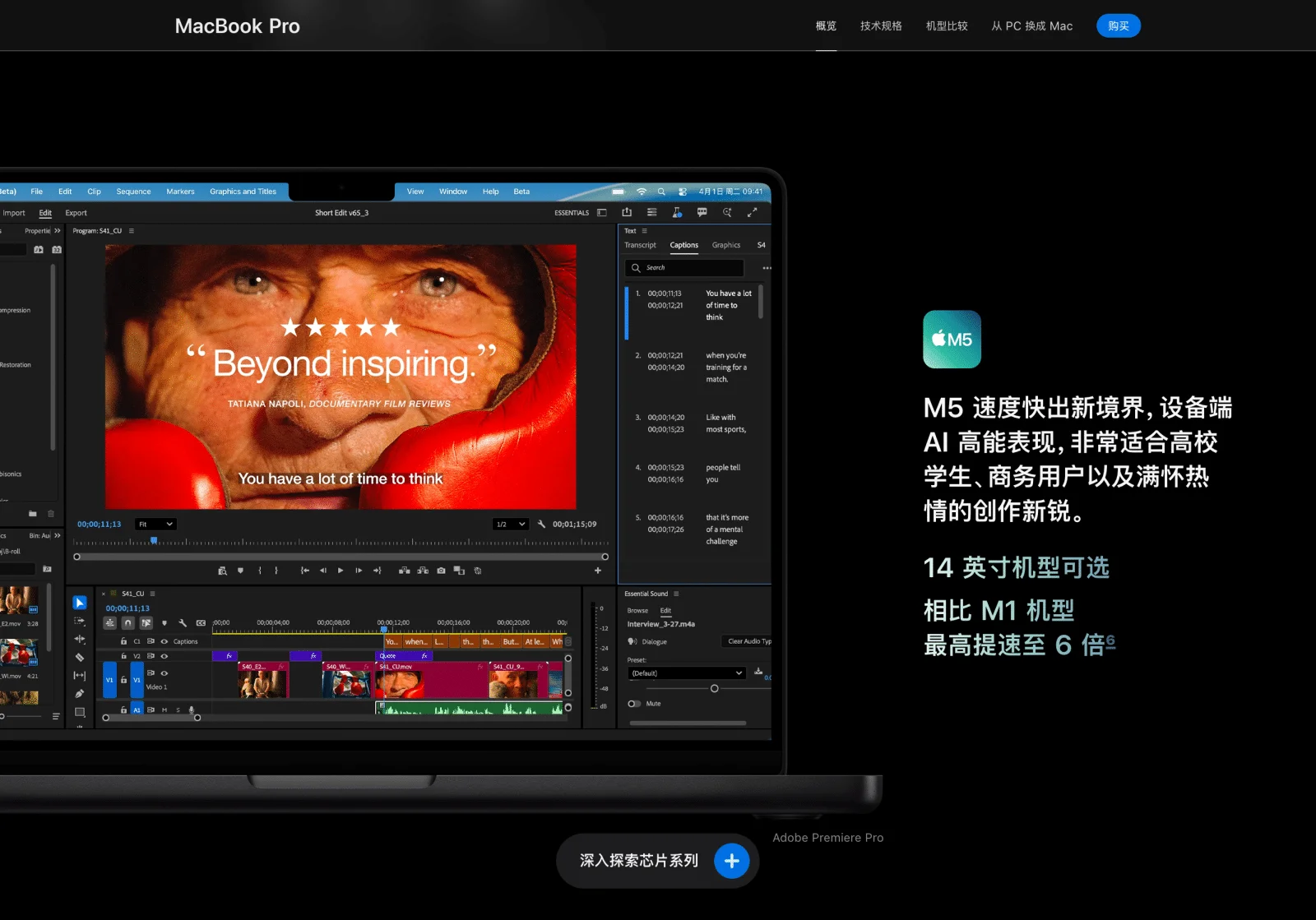Select the Selection tool in the timeline toolbar
This screenshot has width=1316, height=920.
coord(80,602)
